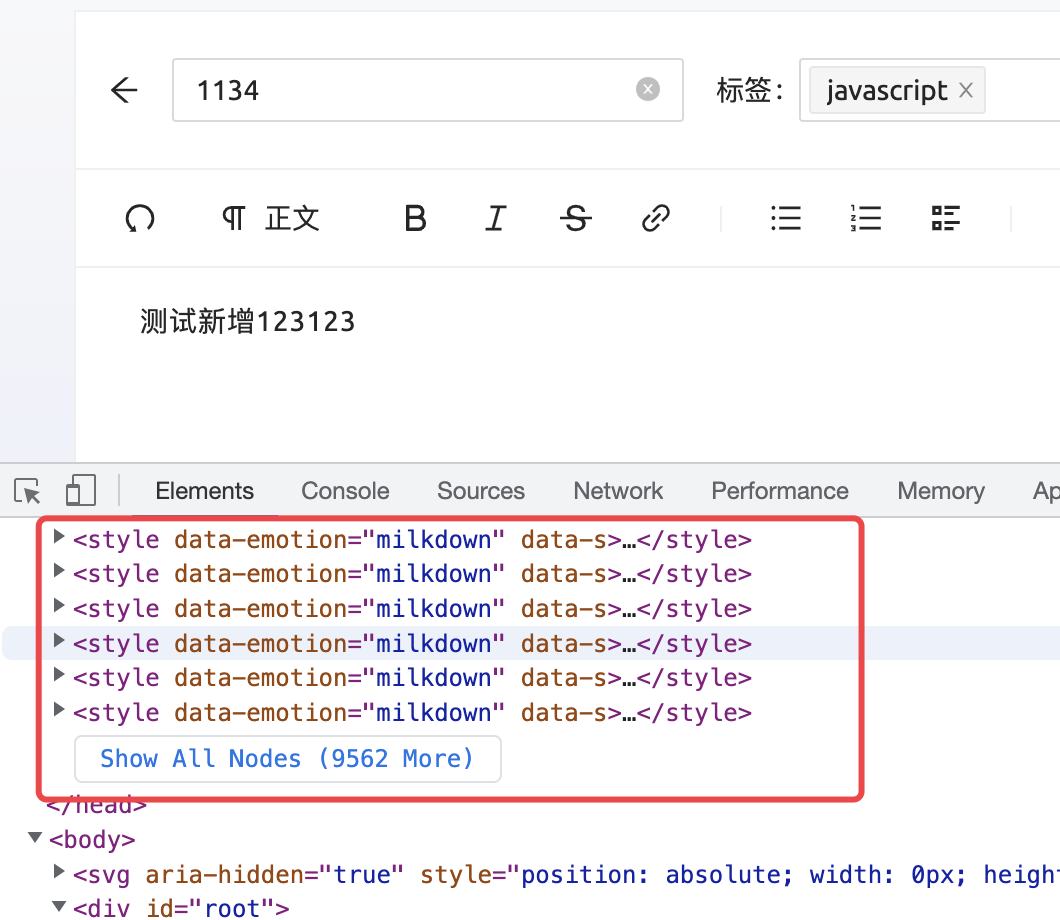The image size is (1060, 920).
Task: Clear the title field with the X icon
Action: pos(648,89)
